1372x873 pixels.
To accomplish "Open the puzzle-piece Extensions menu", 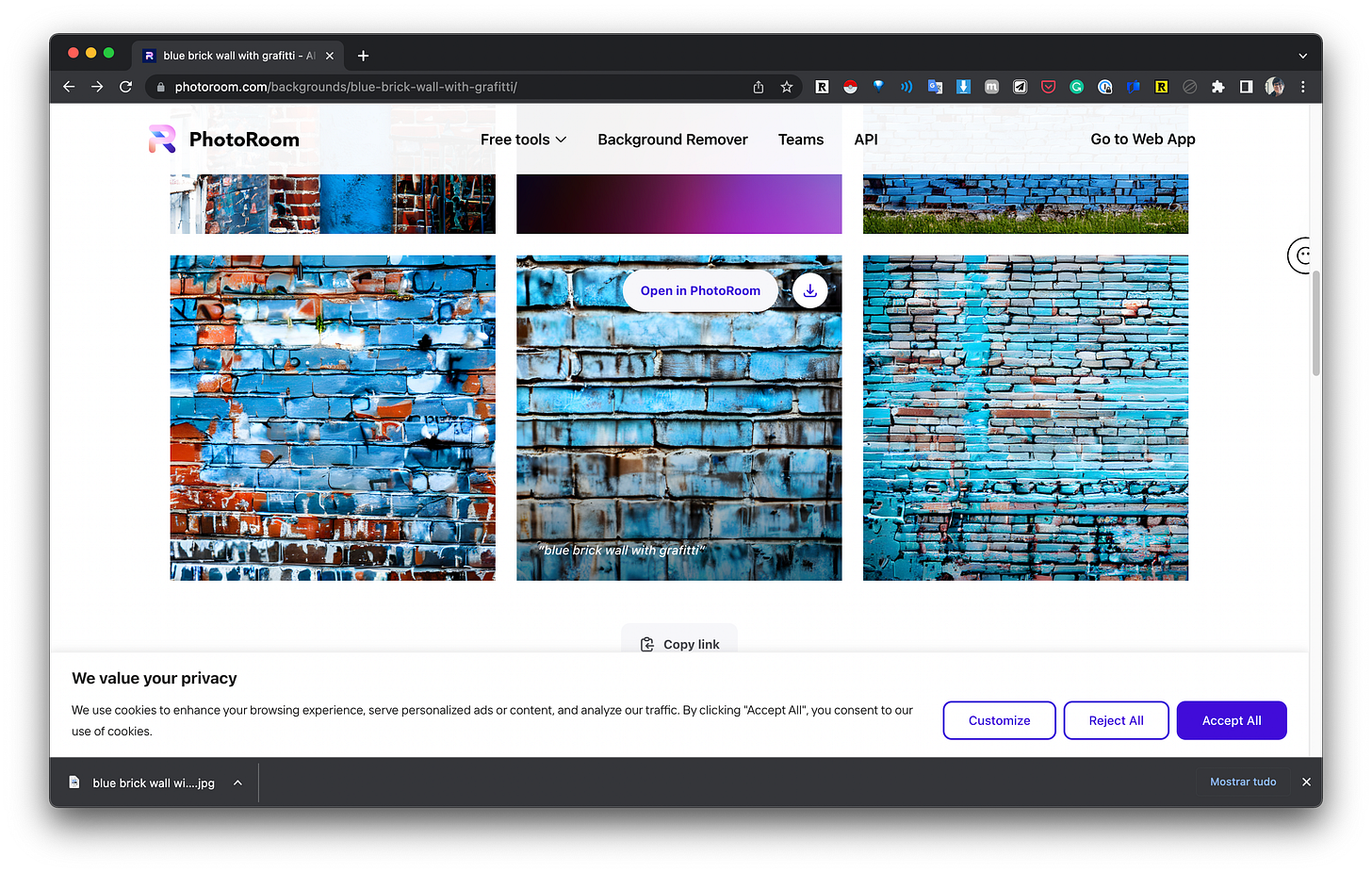I will pyautogui.click(x=1217, y=87).
